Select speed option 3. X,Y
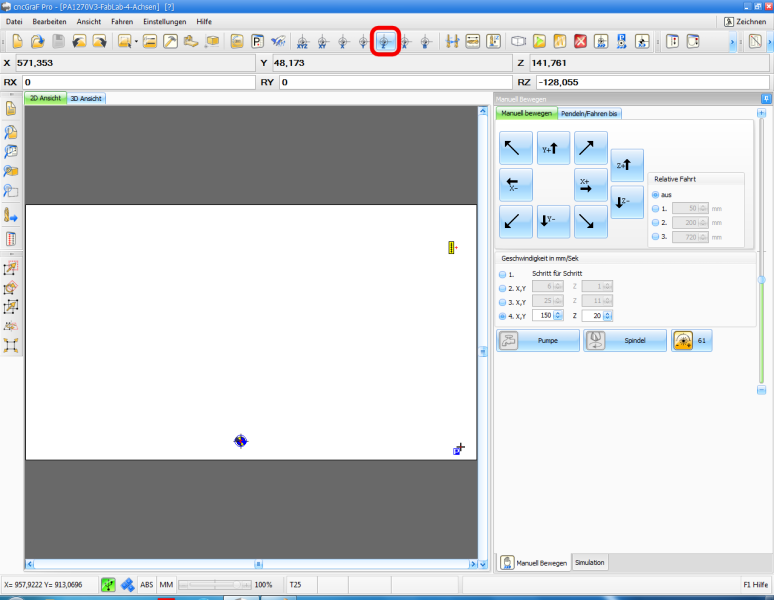The image size is (774, 600). [x=503, y=302]
